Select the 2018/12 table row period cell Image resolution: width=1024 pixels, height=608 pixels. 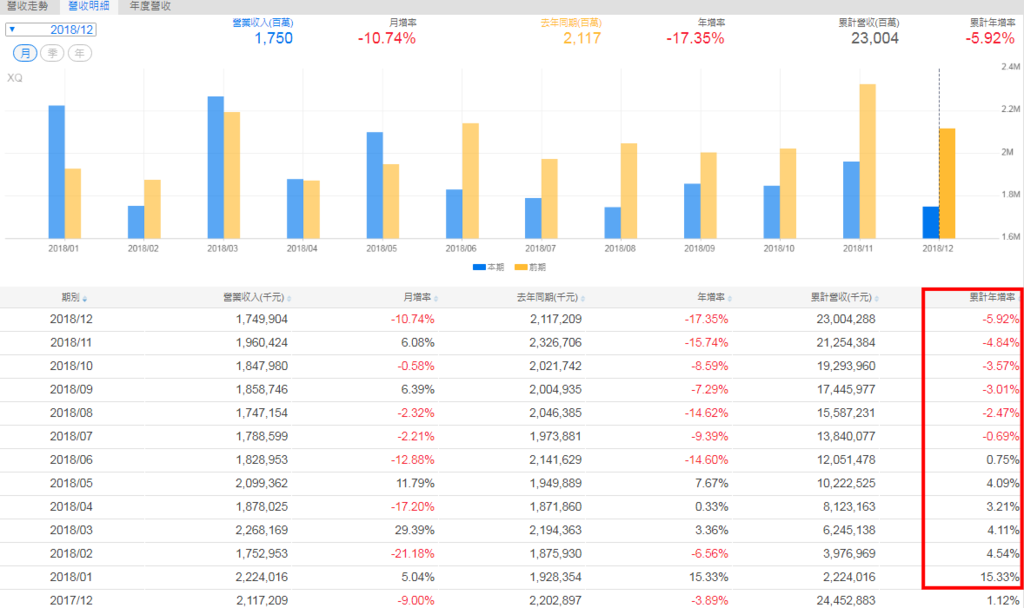(71, 319)
